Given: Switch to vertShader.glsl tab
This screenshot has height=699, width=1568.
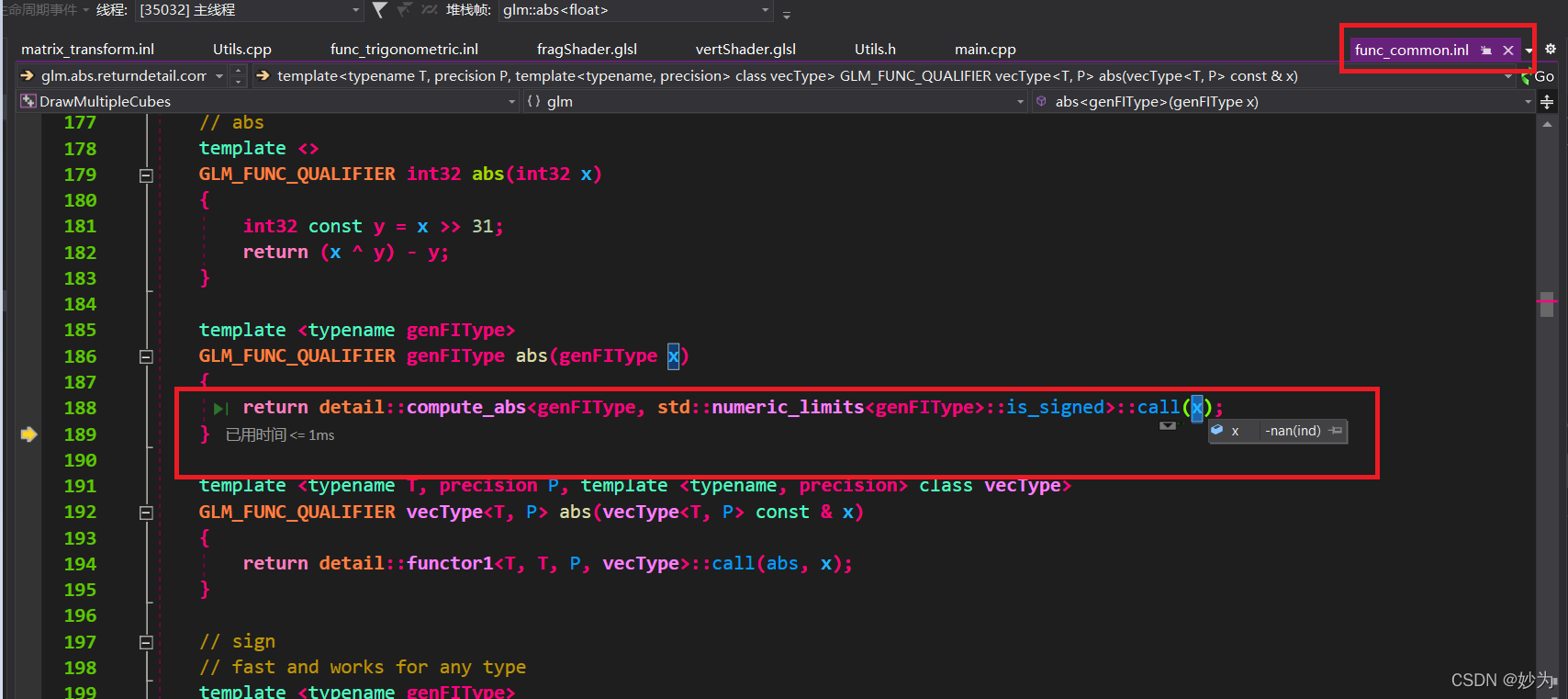Looking at the screenshot, I should pos(745,50).
